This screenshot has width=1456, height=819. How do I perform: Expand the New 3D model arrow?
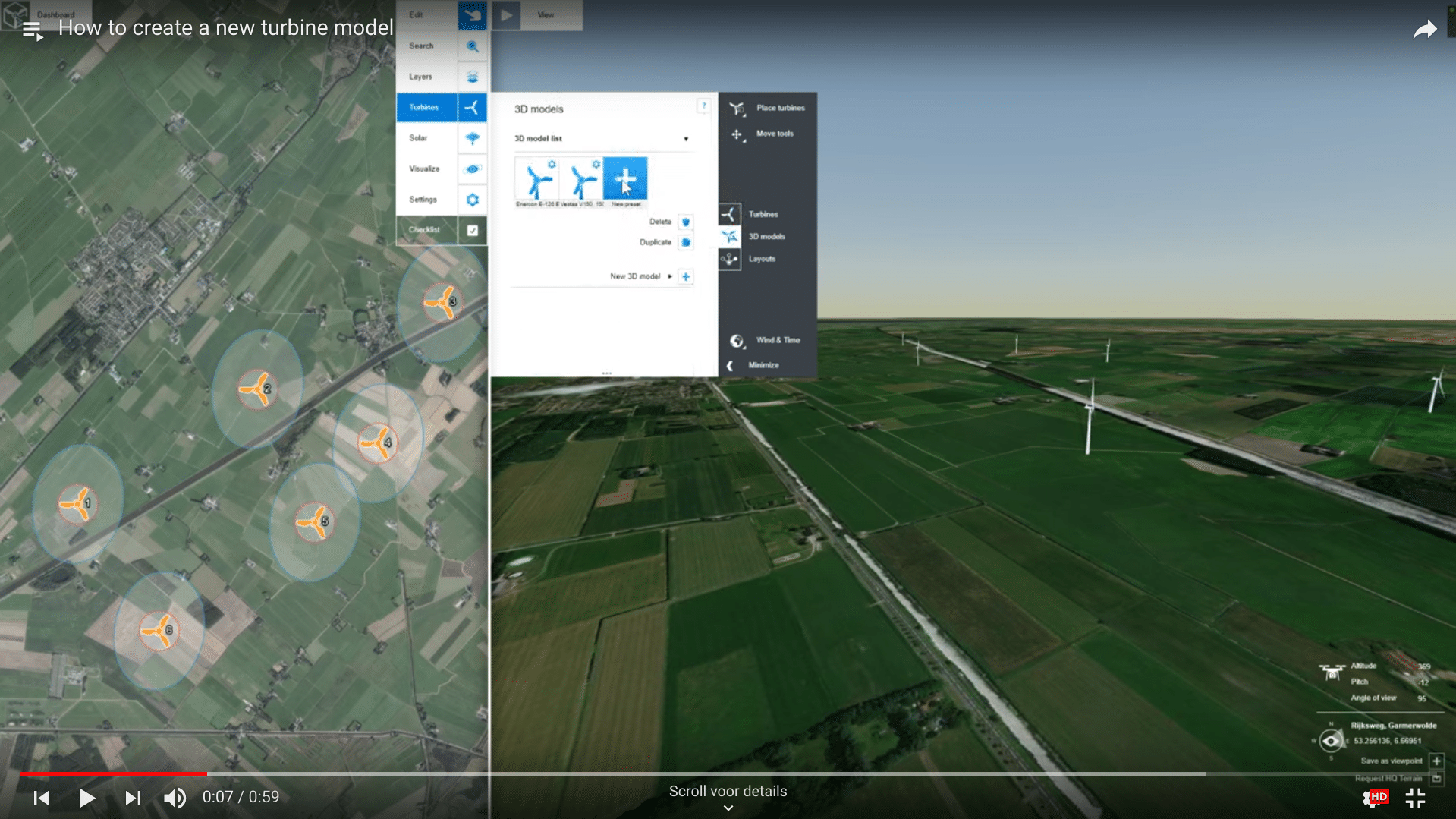coord(670,276)
